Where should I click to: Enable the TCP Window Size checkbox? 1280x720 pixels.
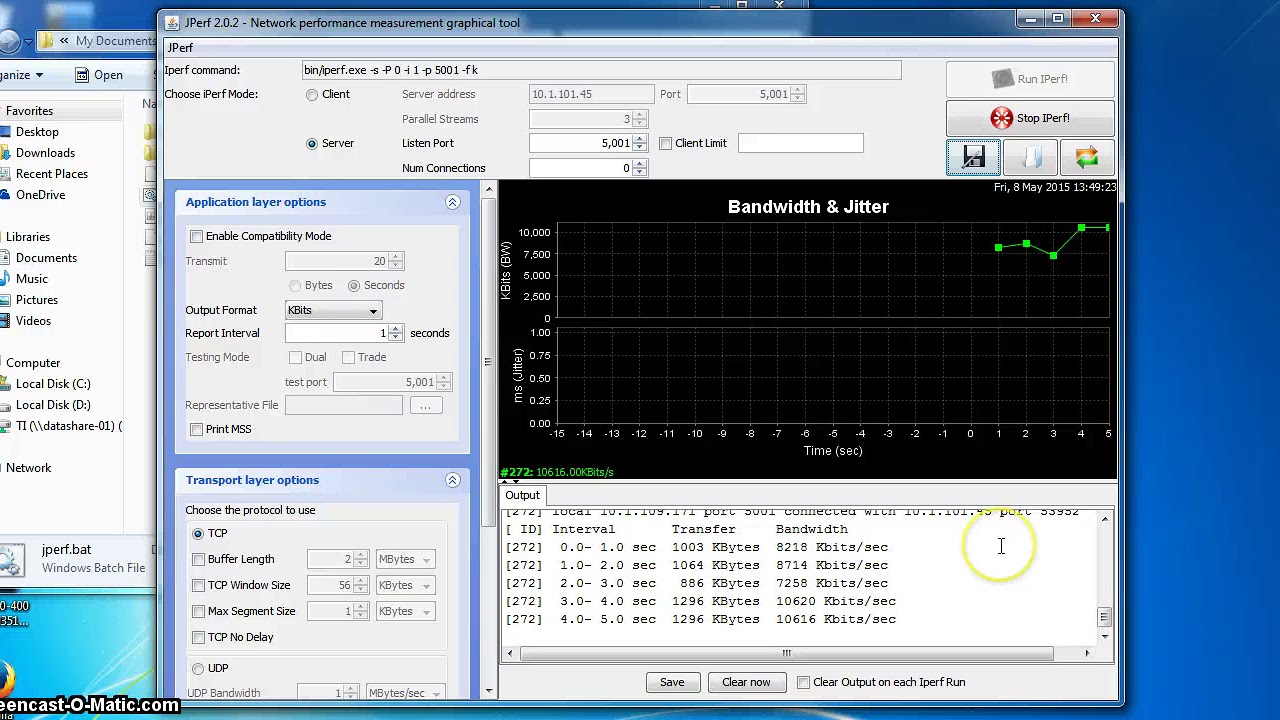coord(199,585)
